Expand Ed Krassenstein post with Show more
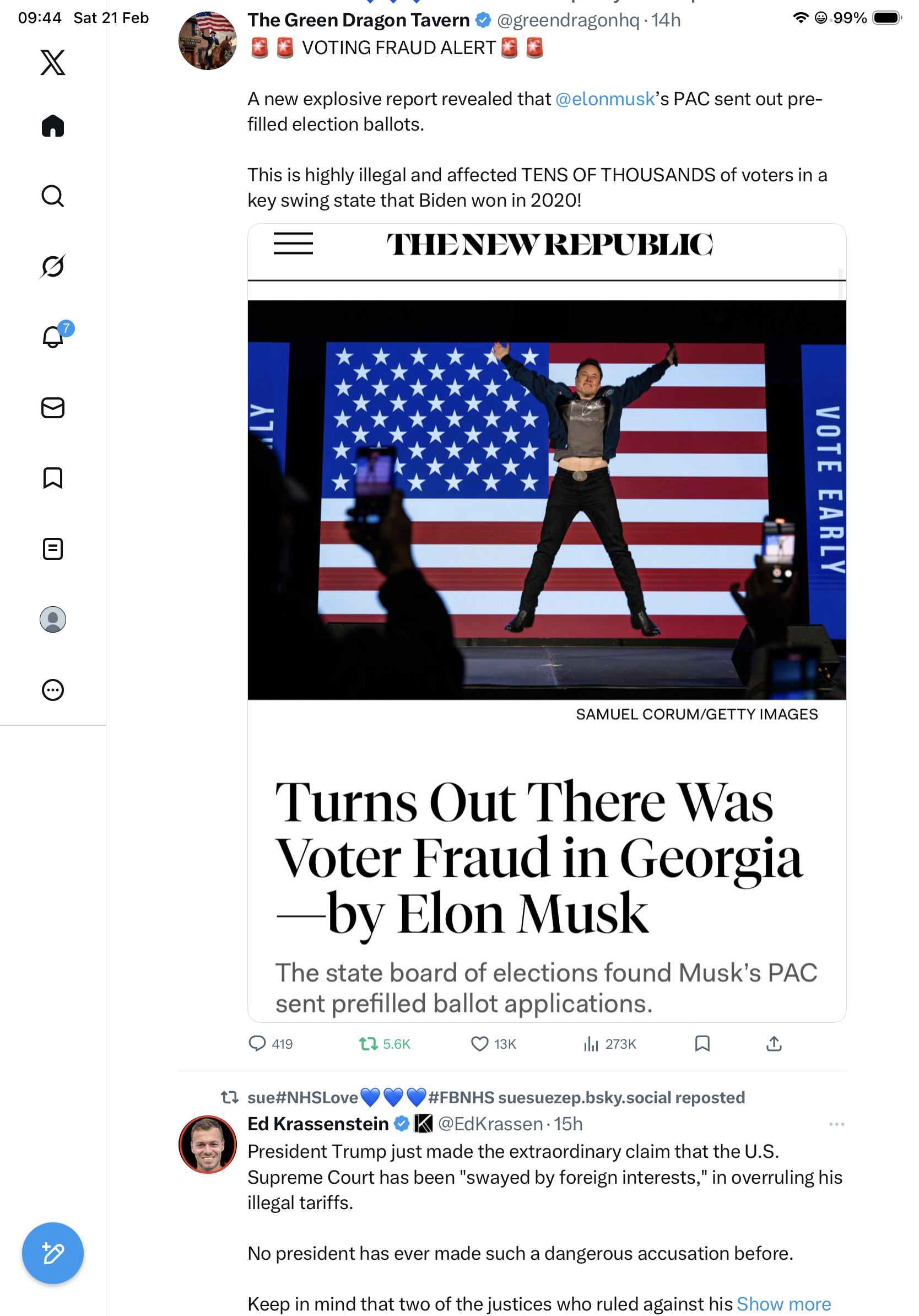919x1316 pixels. 783,1303
